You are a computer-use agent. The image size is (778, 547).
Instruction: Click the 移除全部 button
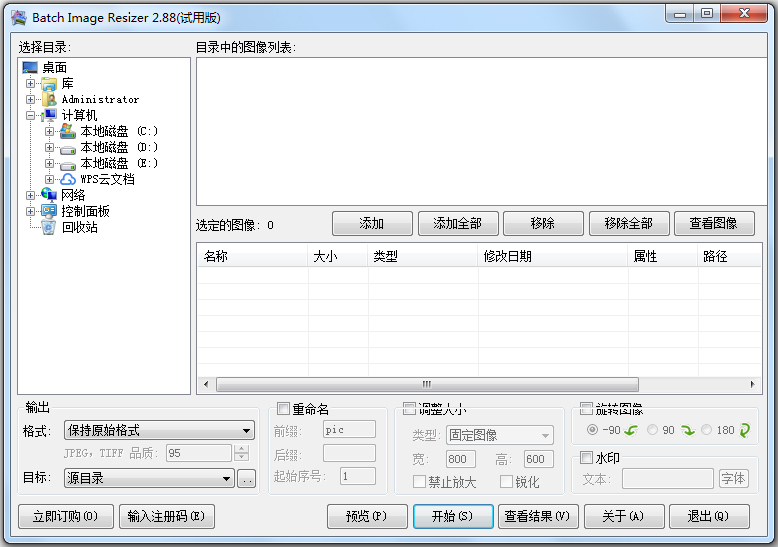pos(629,223)
